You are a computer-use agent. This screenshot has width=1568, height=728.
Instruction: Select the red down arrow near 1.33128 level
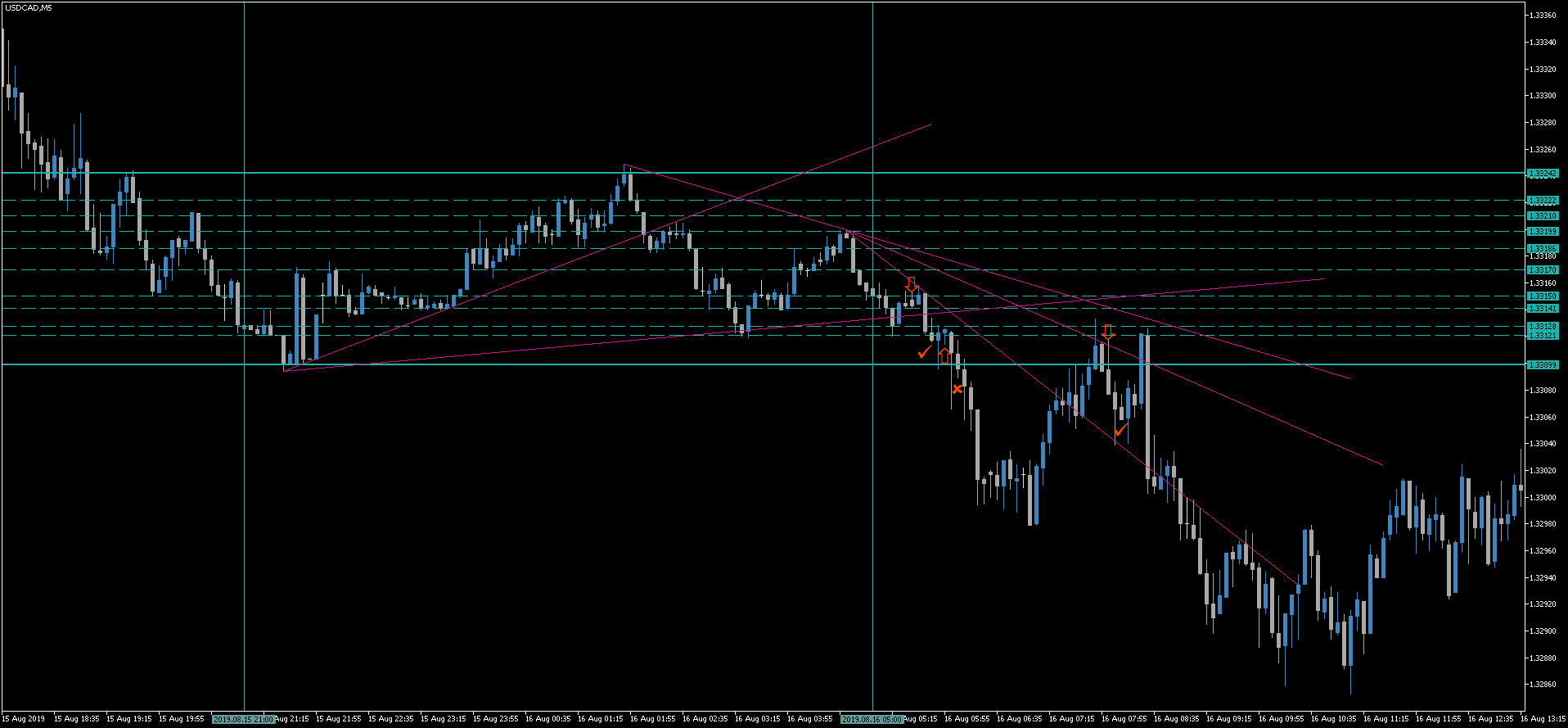1107,332
